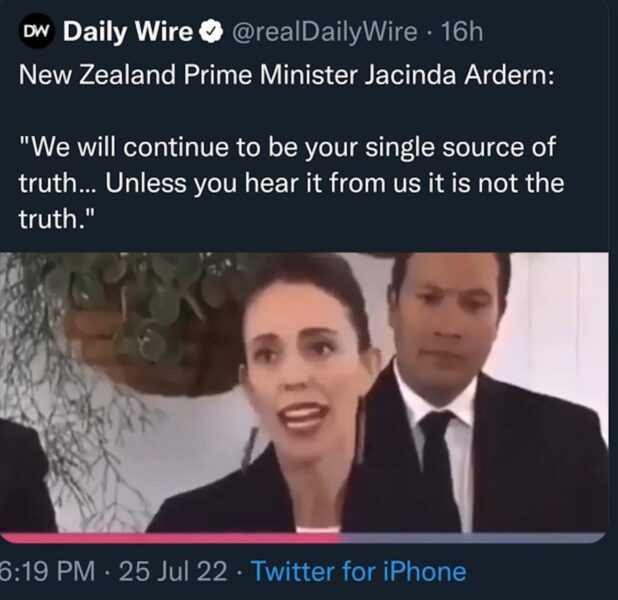Click the tweet line naming the New Zealand Prime Minister
Viewport: 618px width, 600px height.
[x=287, y=75]
